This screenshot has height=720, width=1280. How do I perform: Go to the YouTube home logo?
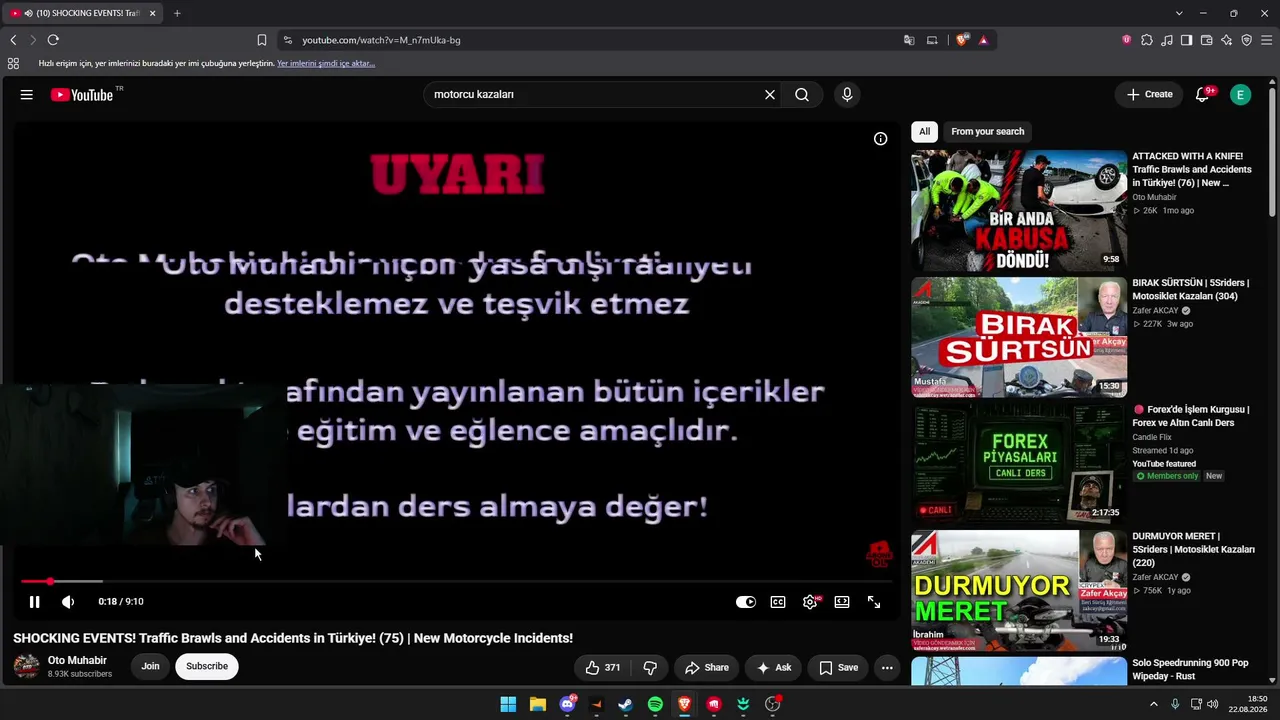coord(82,95)
